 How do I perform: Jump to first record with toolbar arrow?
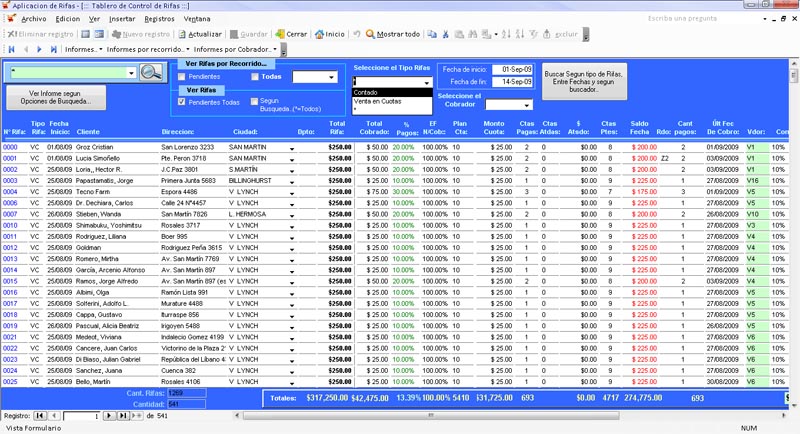pyautogui.click(x=11, y=49)
